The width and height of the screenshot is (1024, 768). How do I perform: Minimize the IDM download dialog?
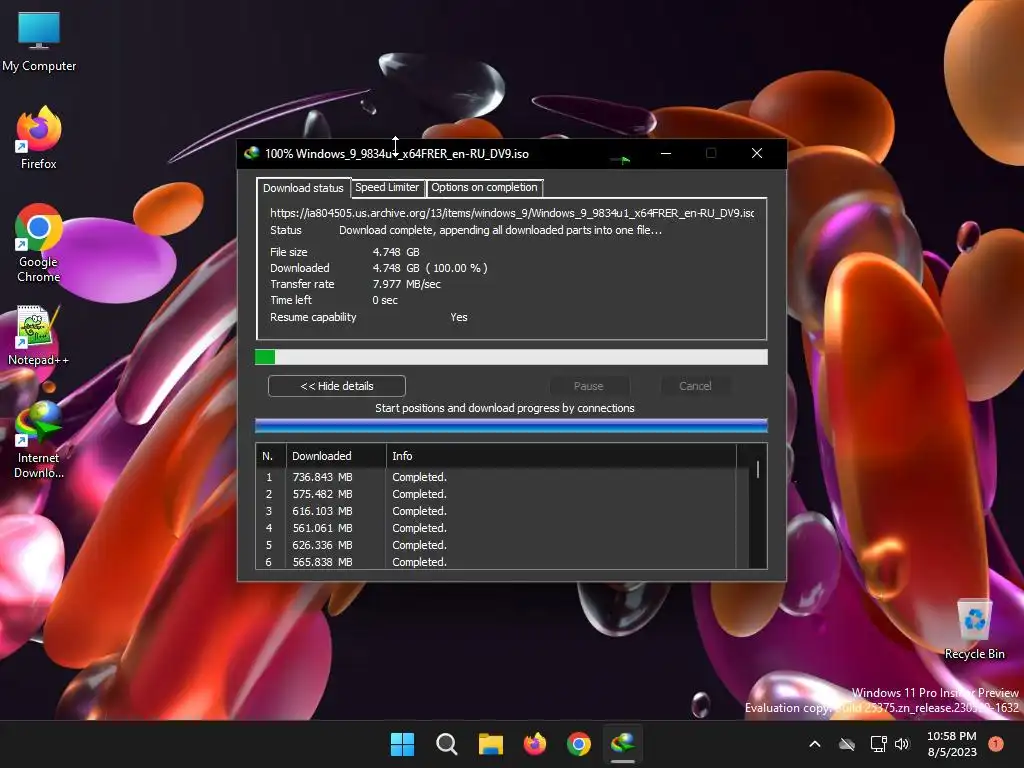(666, 153)
